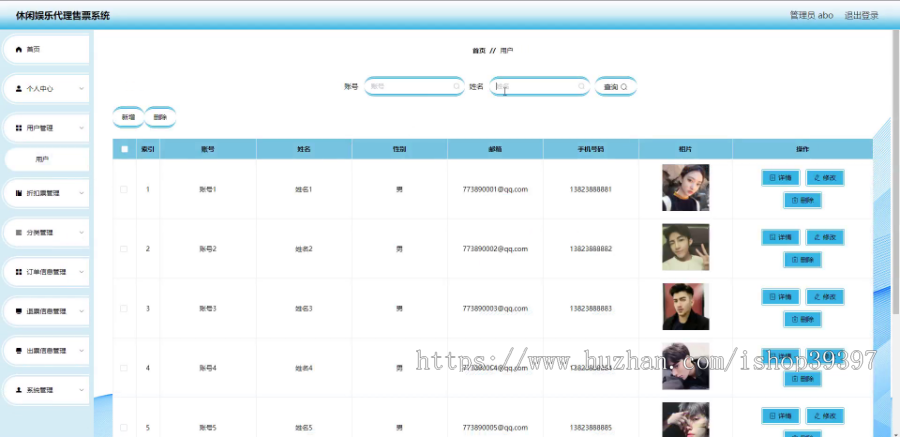
Task: Check the checkbox for row 账号3
Action: coord(124,309)
